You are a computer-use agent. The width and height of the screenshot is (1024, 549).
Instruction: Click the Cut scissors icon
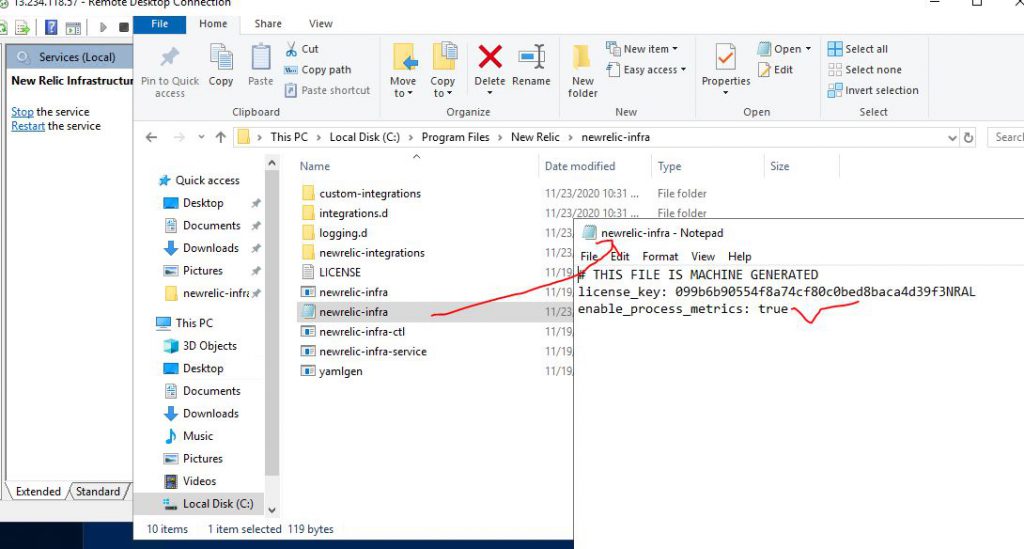(291, 49)
